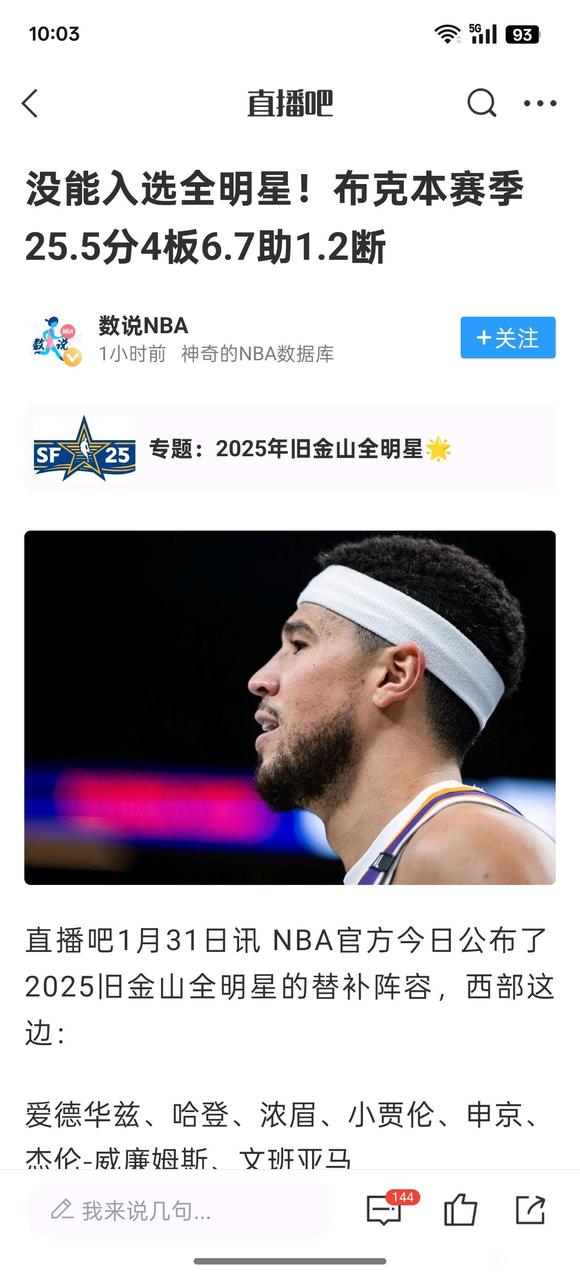This screenshot has height=1276, width=580.
Task: Open search with the magnifier icon
Action: 482,103
